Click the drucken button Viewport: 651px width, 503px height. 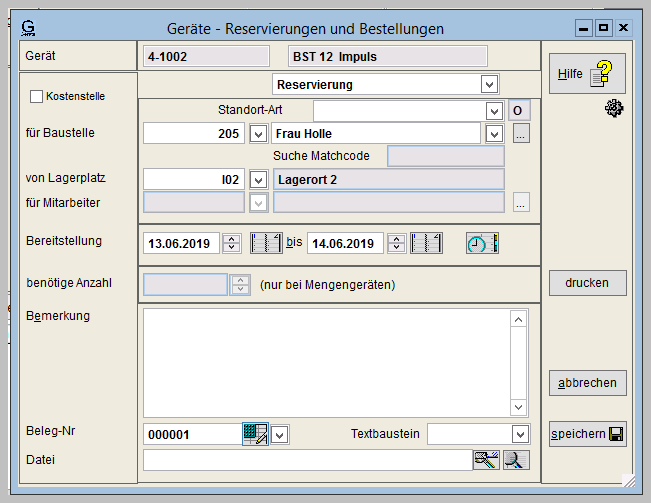(587, 283)
